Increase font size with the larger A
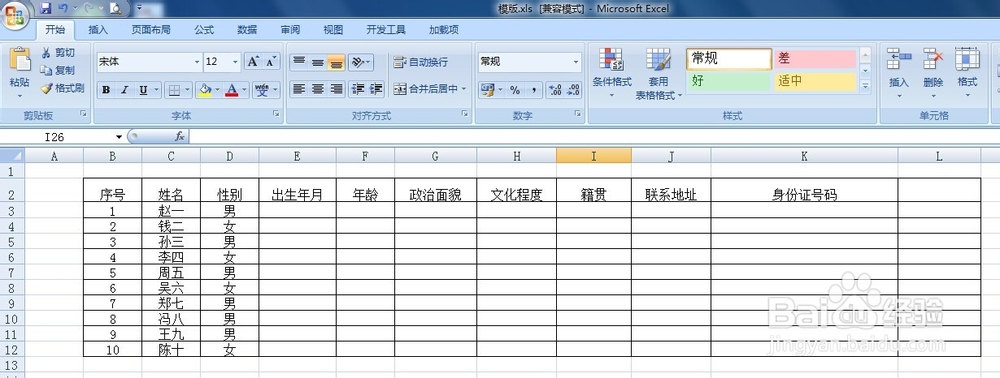Image resolution: width=1000 pixels, height=378 pixels. click(253, 62)
